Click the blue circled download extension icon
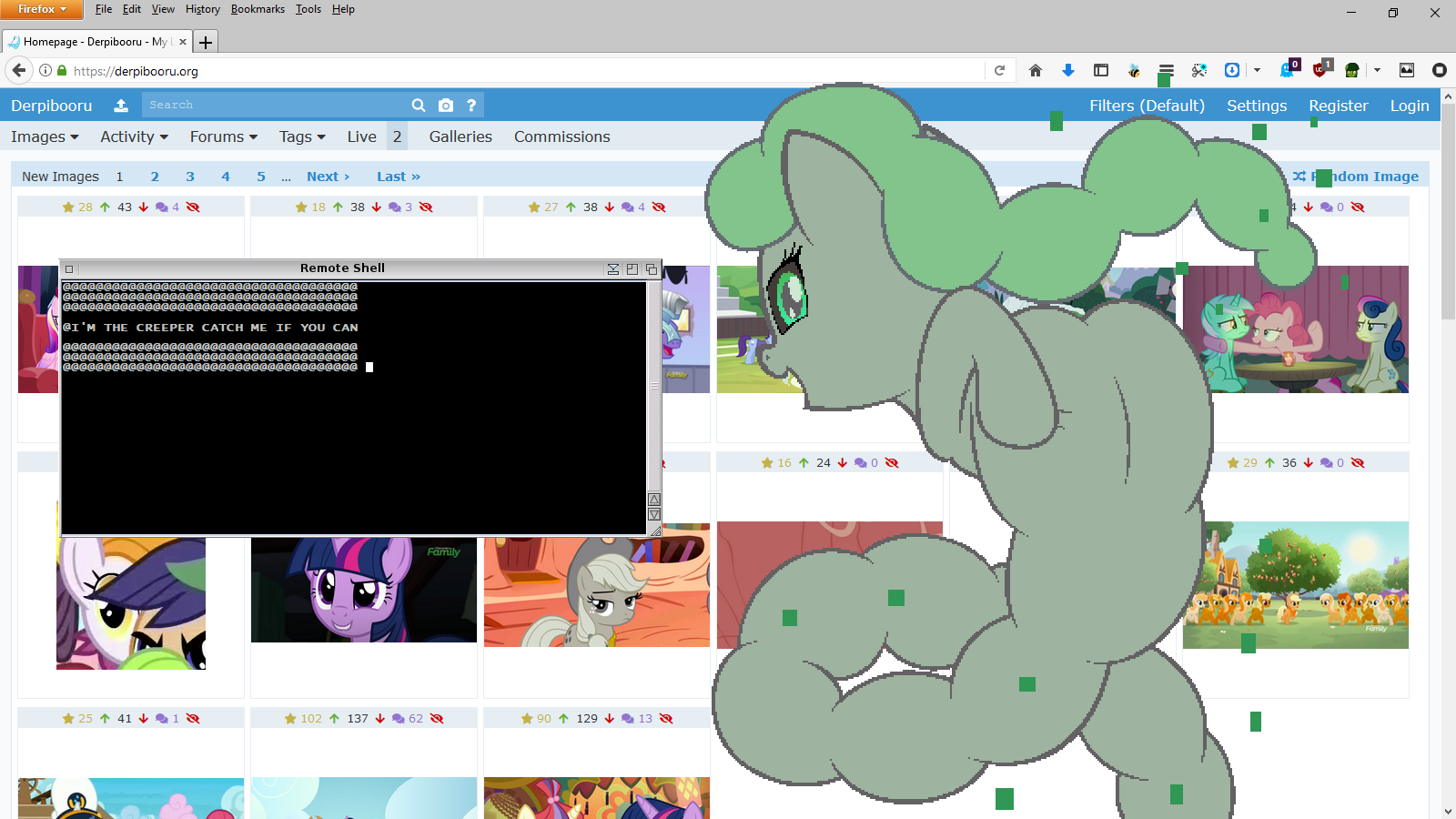The image size is (1456, 819). pos(1232,70)
